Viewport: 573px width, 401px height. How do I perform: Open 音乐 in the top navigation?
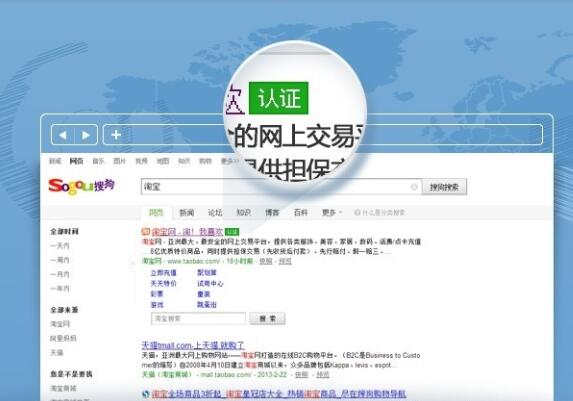(x=98, y=161)
